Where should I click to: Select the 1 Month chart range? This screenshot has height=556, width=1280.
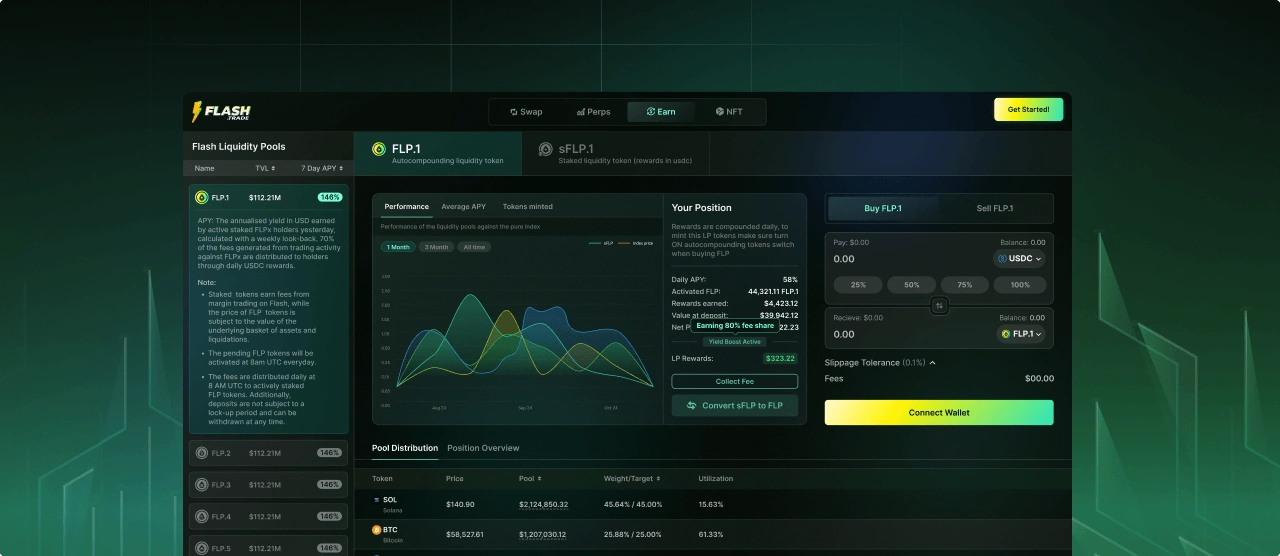click(x=397, y=247)
